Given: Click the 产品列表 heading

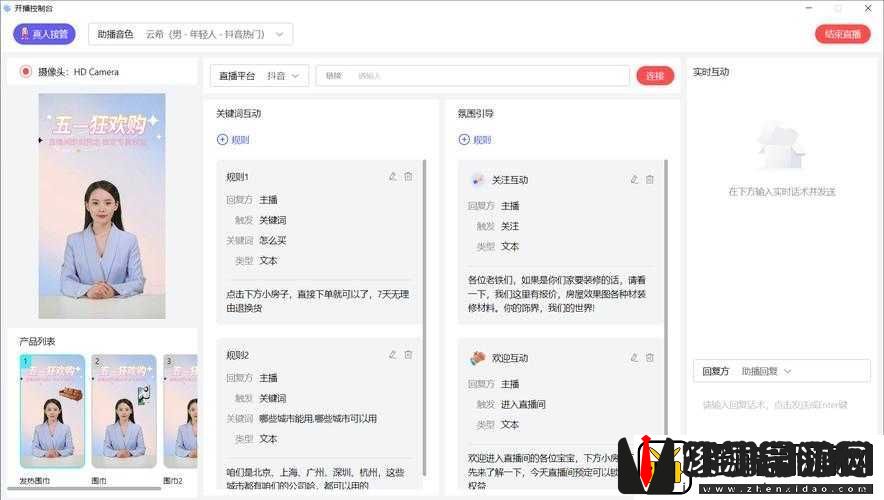Looking at the screenshot, I should point(37,341).
